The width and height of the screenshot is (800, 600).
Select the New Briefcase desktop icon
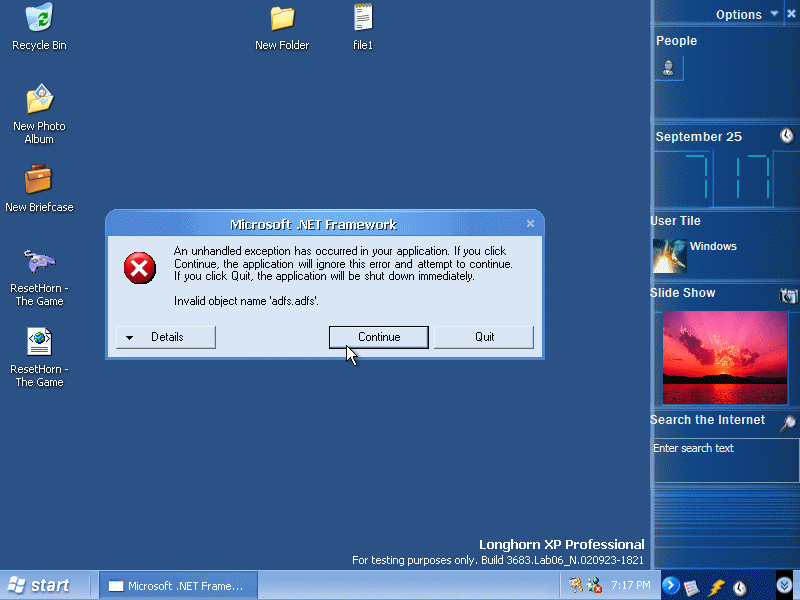pos(39,188)
